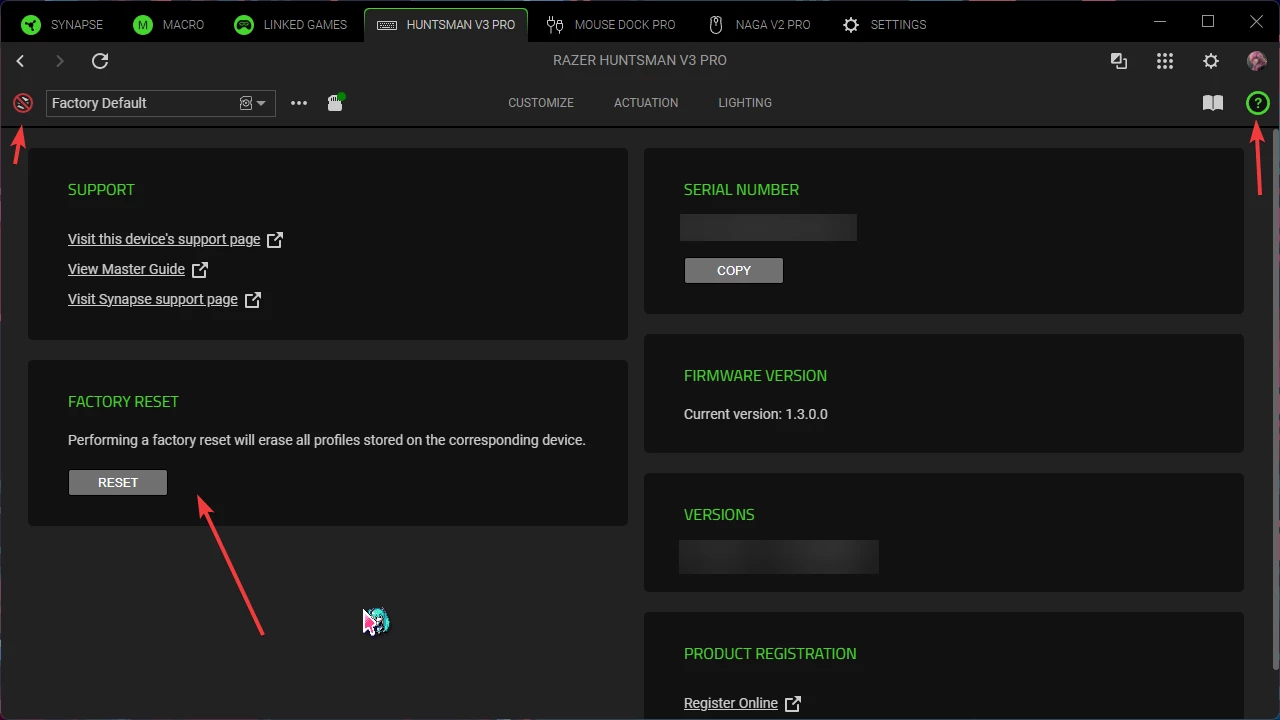Open the Settings tab
The height and width of the screenshot is (720, 1280).
coord(884,24)
